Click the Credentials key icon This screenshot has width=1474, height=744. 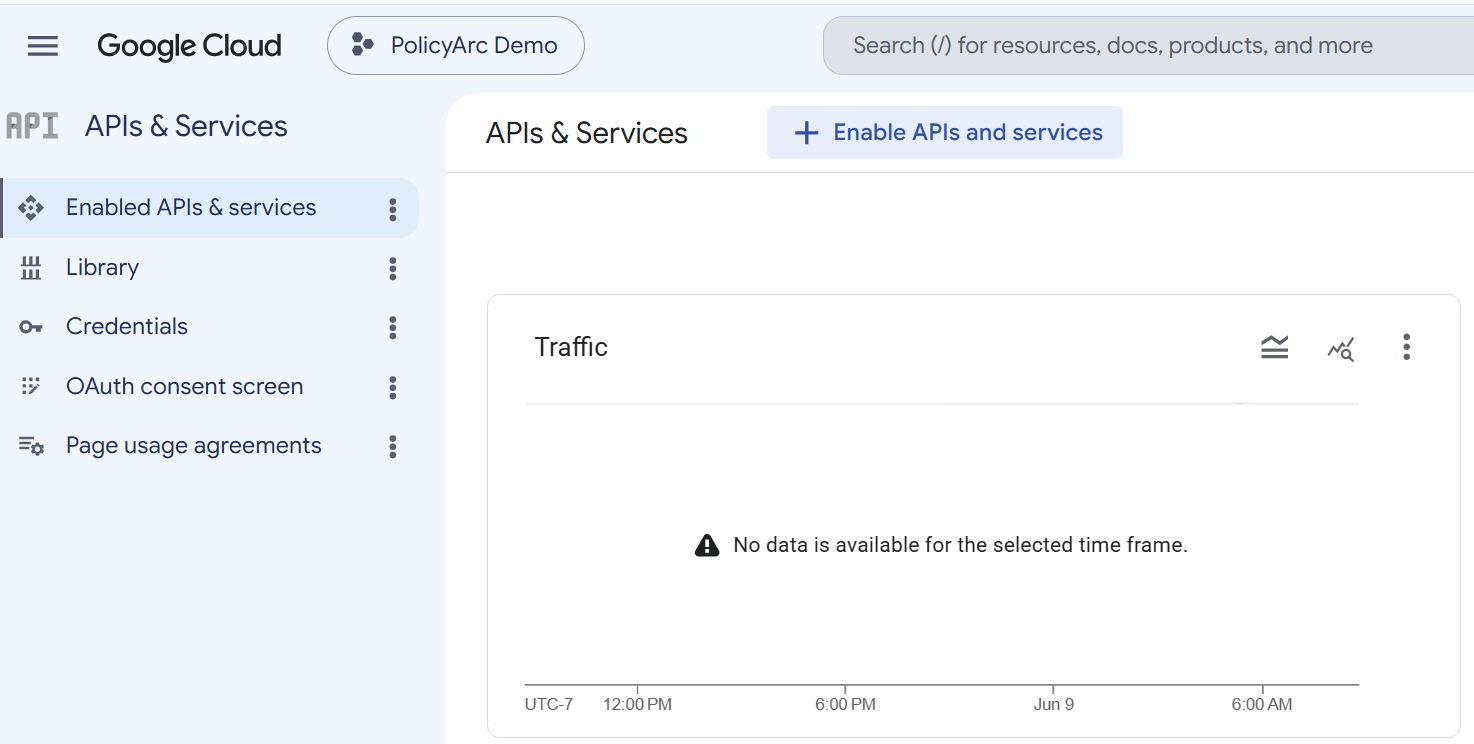(31, 327)
